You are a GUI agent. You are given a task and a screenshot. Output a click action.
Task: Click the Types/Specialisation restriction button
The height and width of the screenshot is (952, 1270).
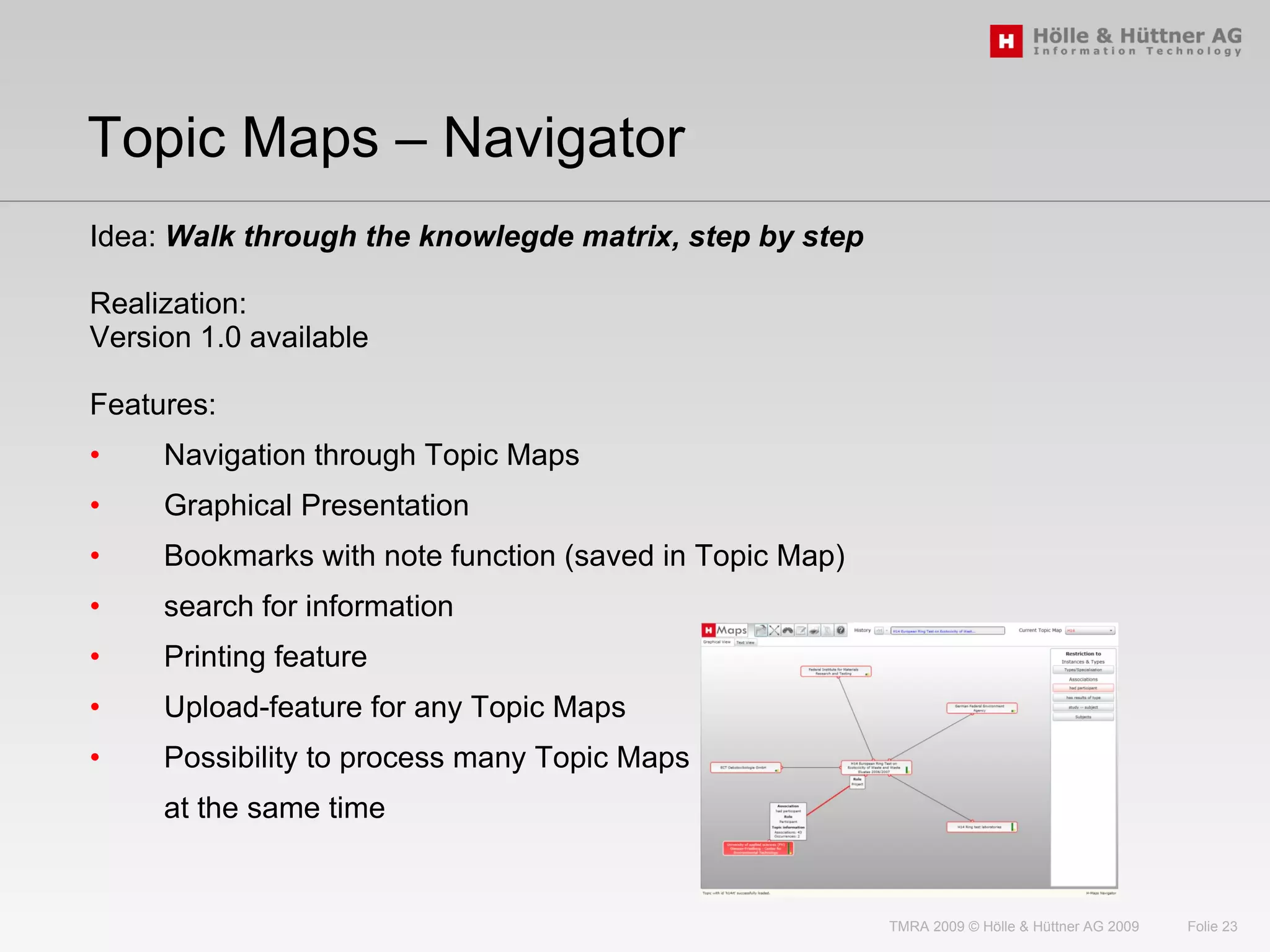[x=1083, y=670]
